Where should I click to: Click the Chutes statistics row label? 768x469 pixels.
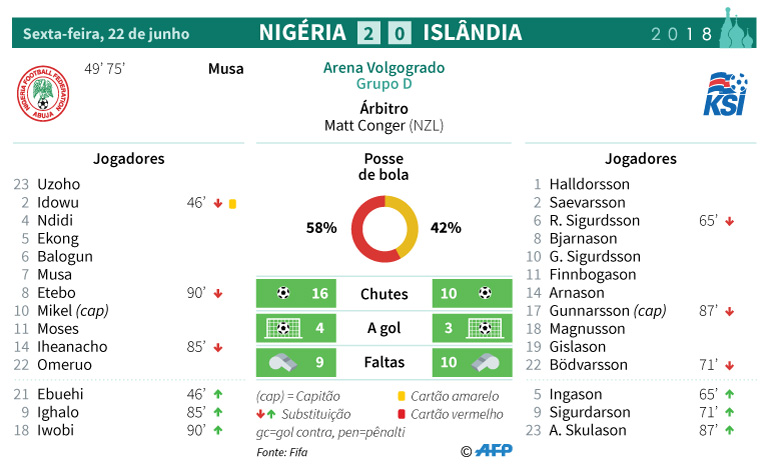point(384,294)
